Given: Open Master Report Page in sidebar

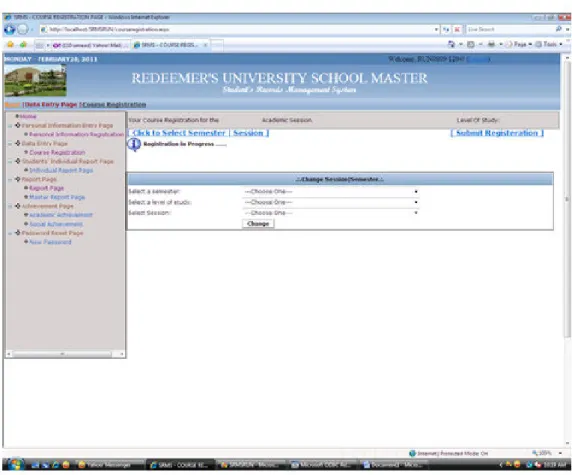Looking at the screenshot, I should coord(57,197).
